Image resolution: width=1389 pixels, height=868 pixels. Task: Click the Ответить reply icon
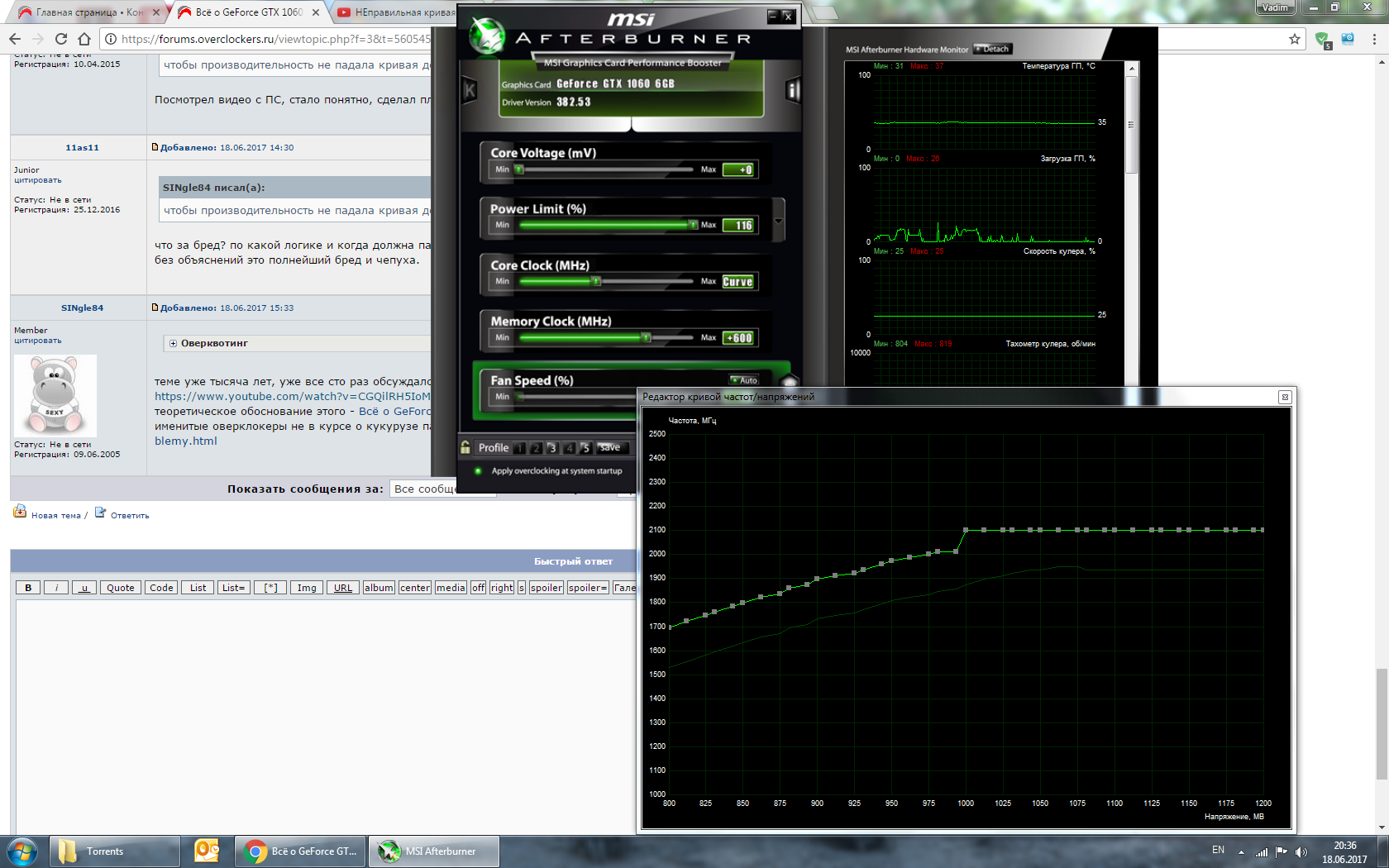100,513
